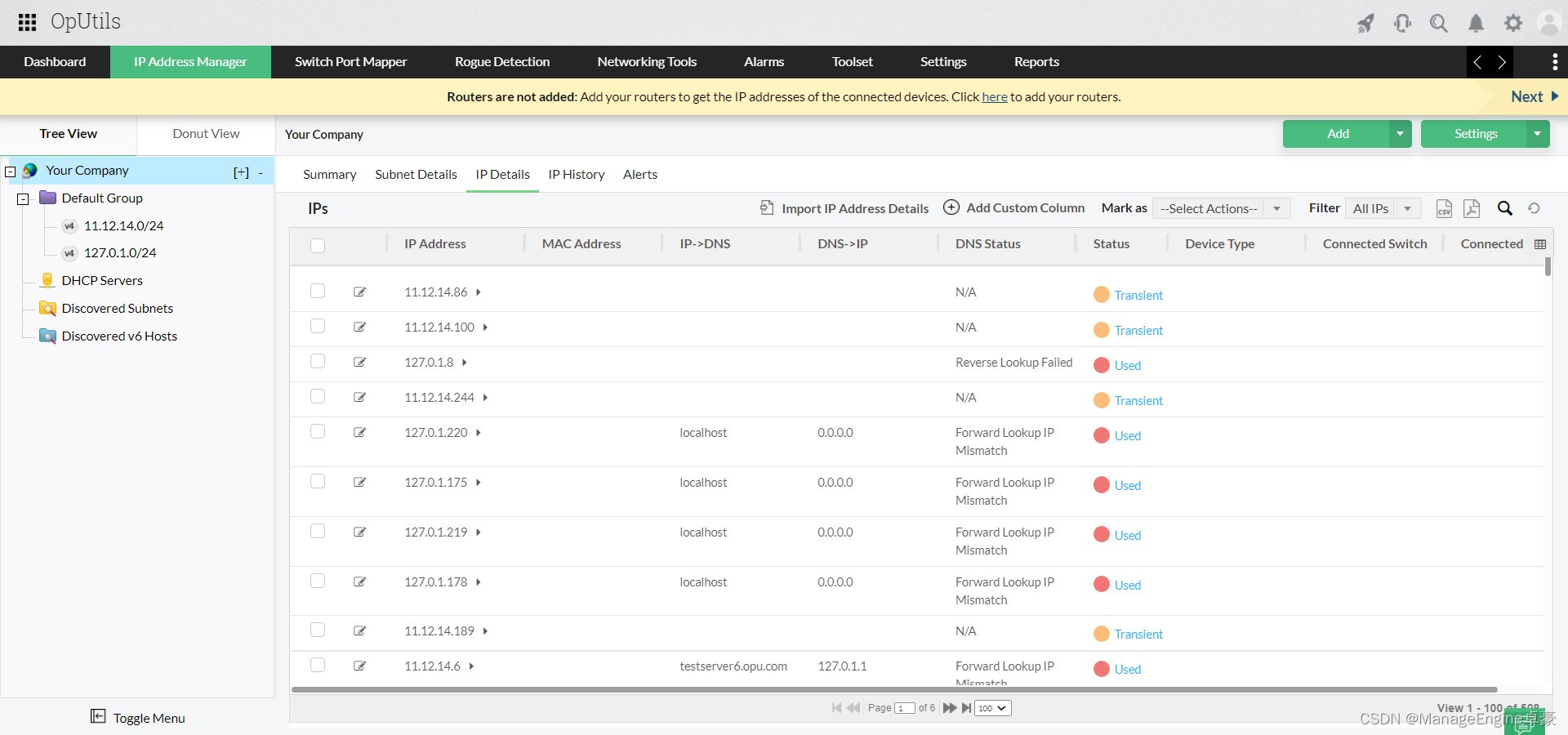The image size is (1568, 735).
Task: Open the apps grid launcher icon
Action: [x=27, y=22]
